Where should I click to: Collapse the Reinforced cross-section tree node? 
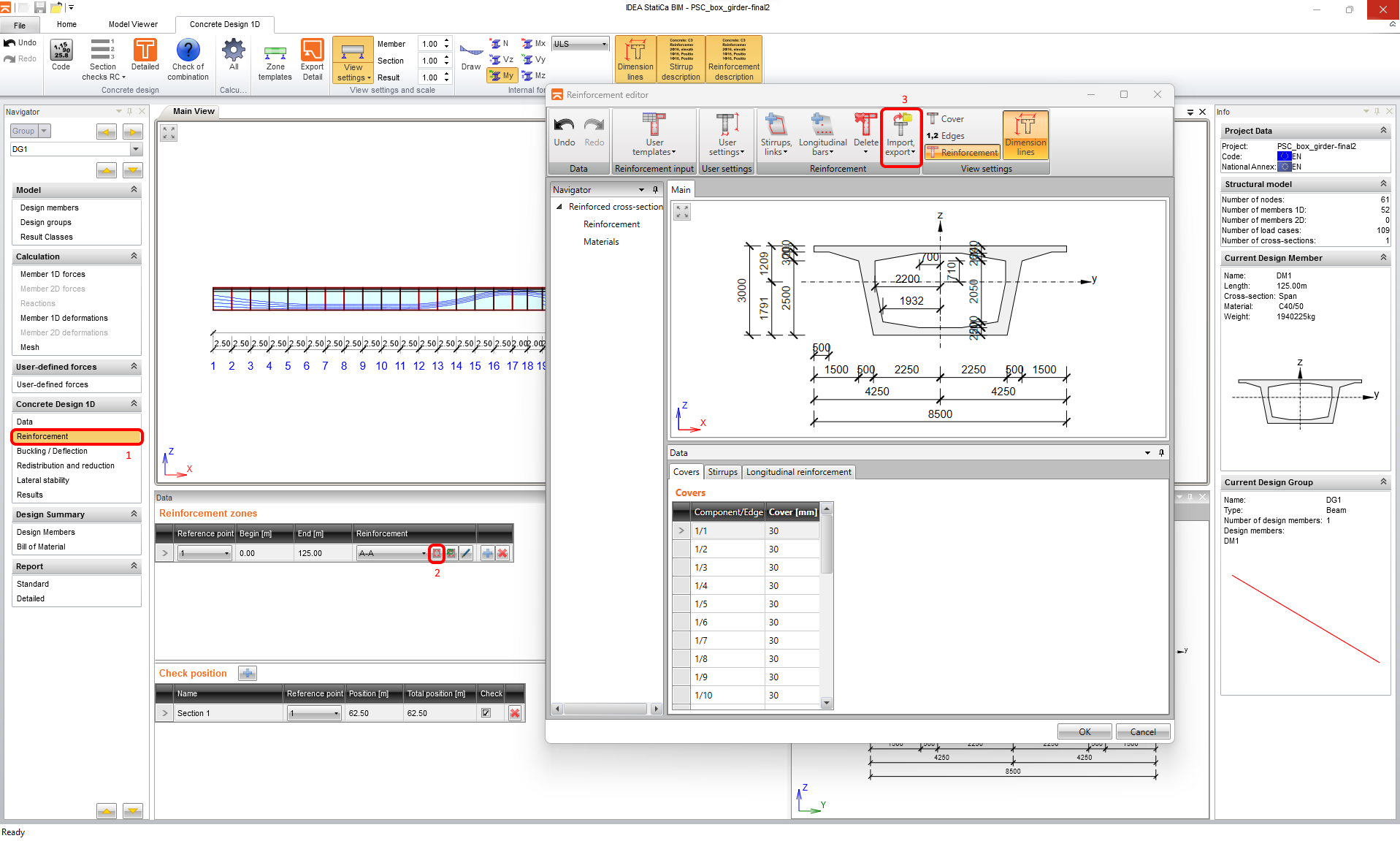pos(559,207)
